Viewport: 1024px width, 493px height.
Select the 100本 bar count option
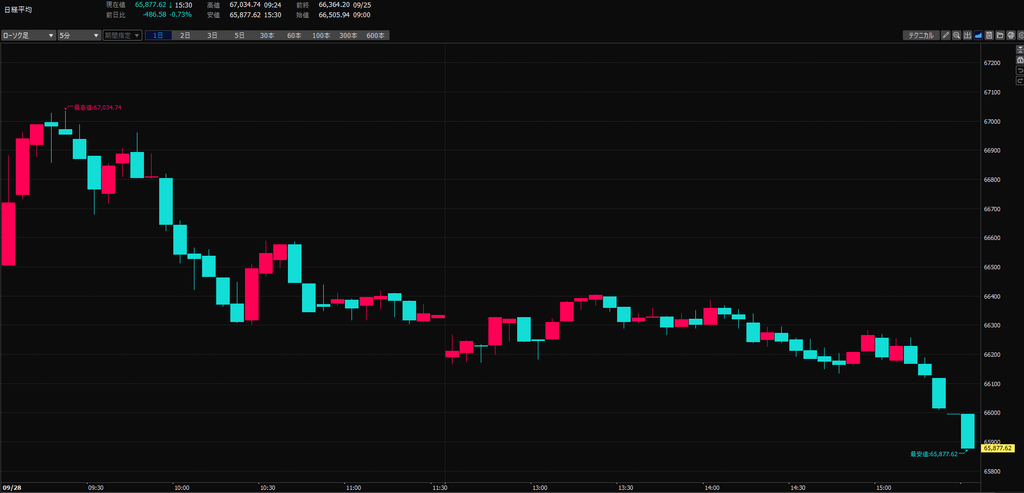coord(321,35)
